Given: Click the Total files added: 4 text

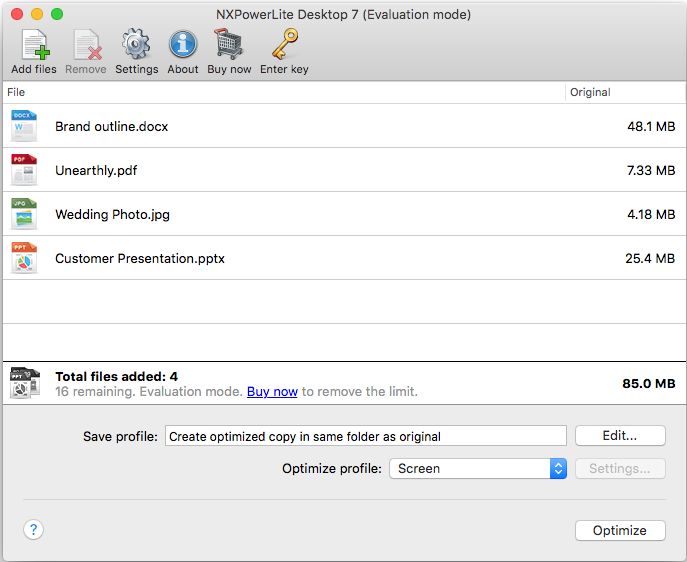Looking at the screenshot, I should coord(117,377).
